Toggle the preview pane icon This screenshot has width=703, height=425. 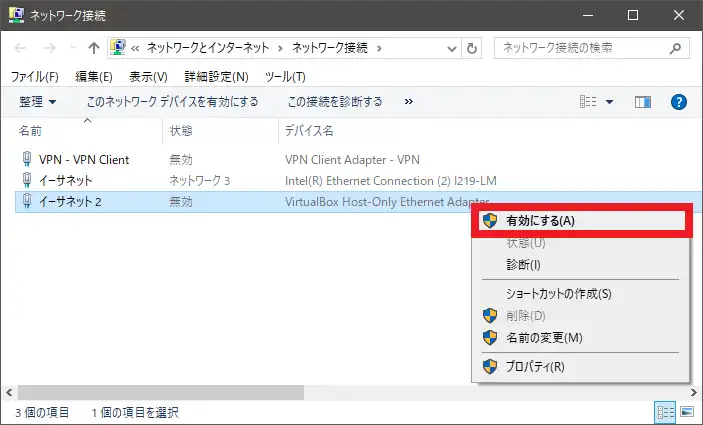click(642, 102)
